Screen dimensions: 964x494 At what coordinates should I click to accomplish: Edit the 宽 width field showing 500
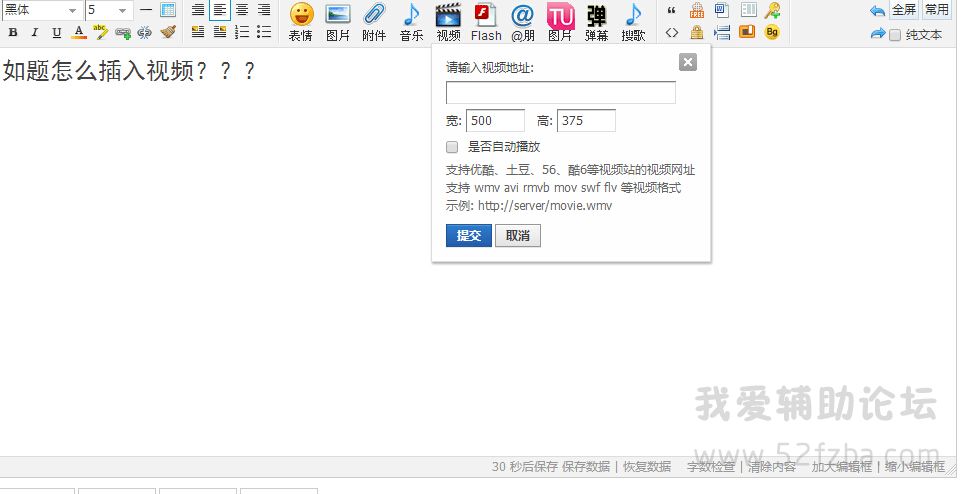click(x=496, y=120)
